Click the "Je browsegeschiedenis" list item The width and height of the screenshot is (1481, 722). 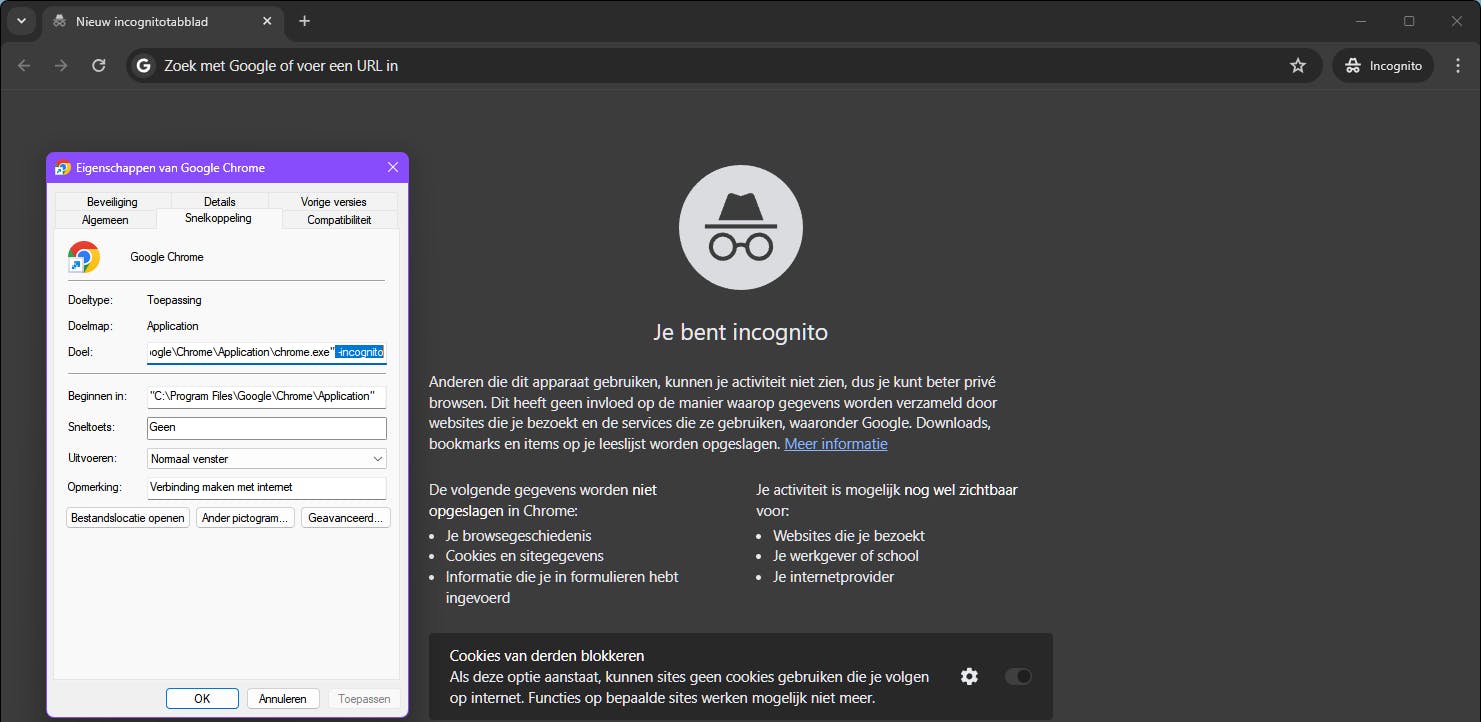point(518,536)
